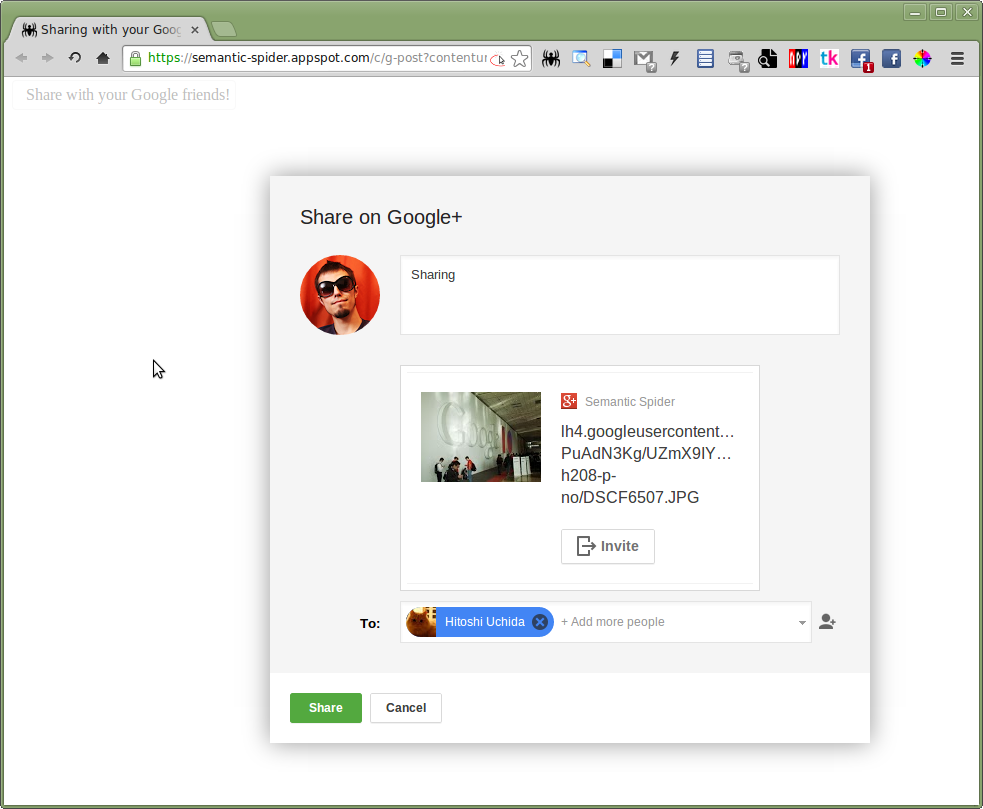This screenshot has height=809, width=983.
Task: Open the Chrome hamburger menu
Action: (x=957, y=59)
